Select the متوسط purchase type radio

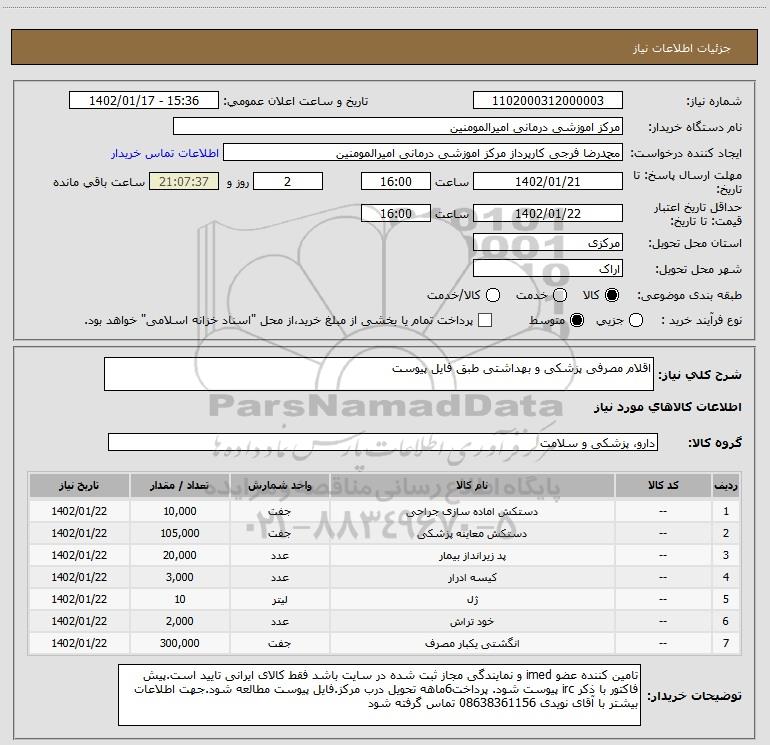(x=577, y=320)
